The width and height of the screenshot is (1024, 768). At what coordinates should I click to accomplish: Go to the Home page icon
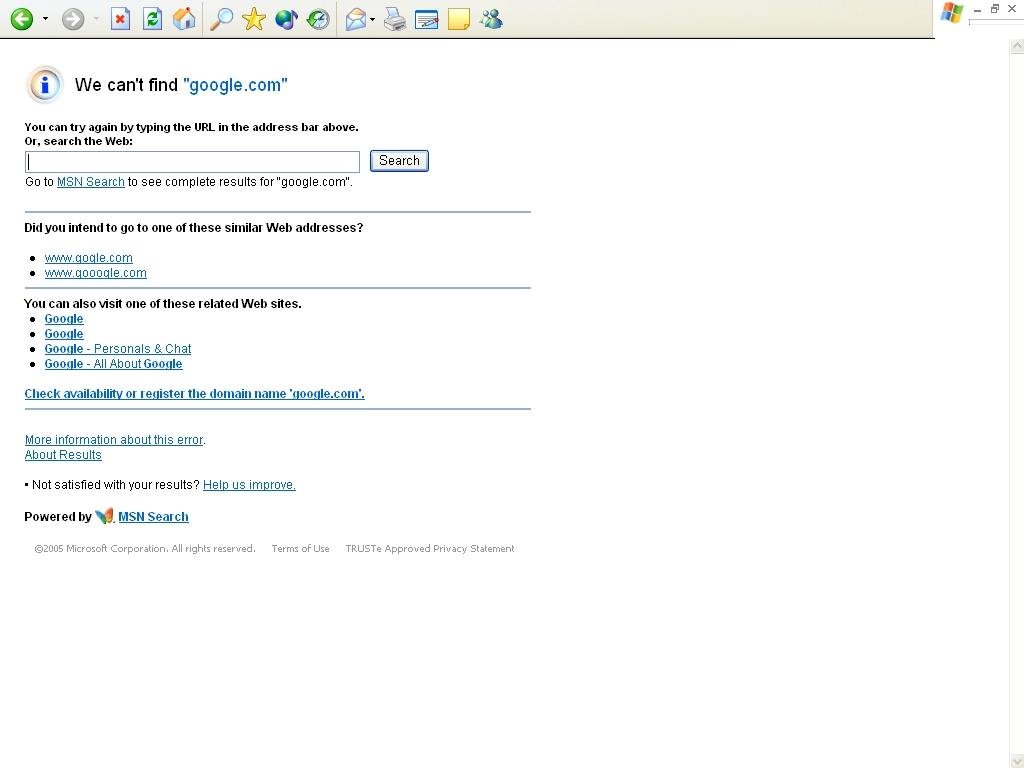[184, 19]
